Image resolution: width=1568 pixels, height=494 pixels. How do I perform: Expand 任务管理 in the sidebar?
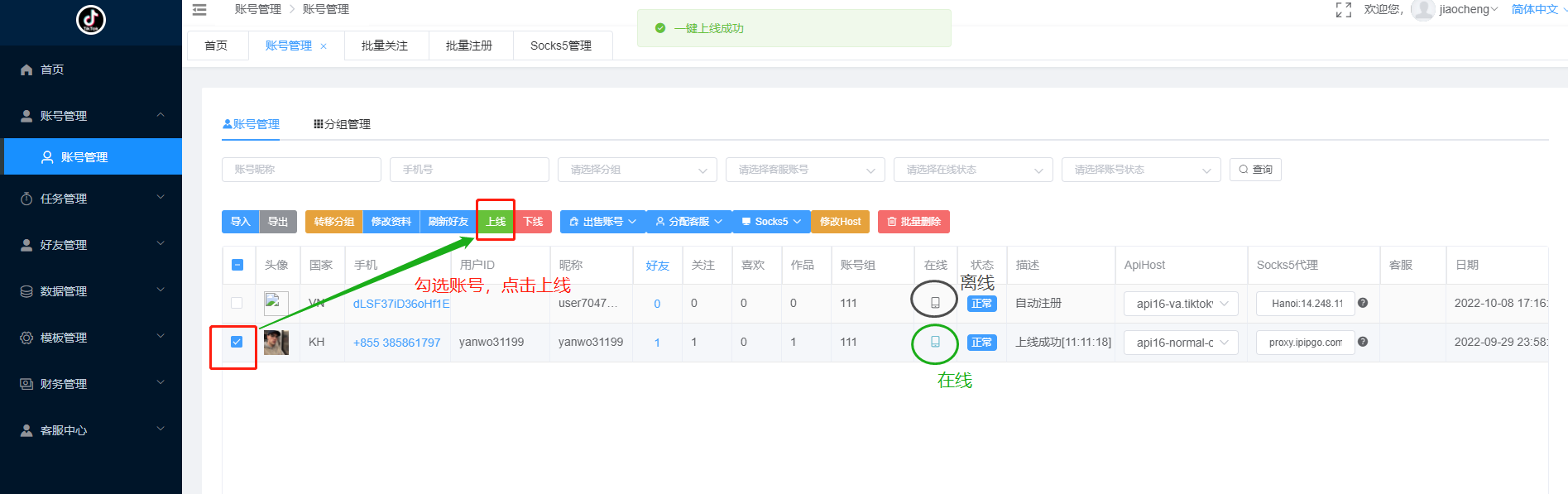click(91, 199)
